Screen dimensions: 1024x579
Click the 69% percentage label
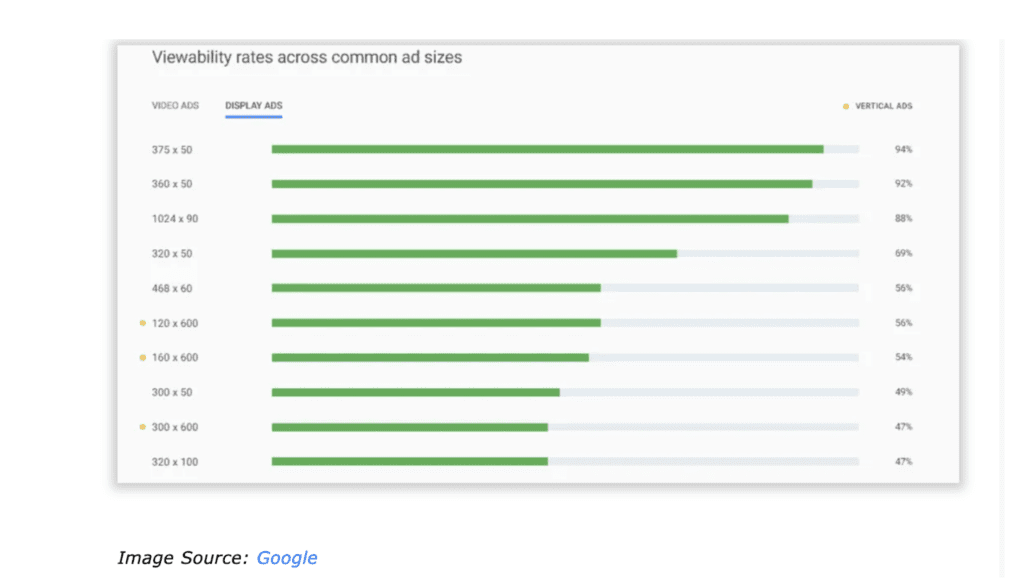[x=903, y=253]
